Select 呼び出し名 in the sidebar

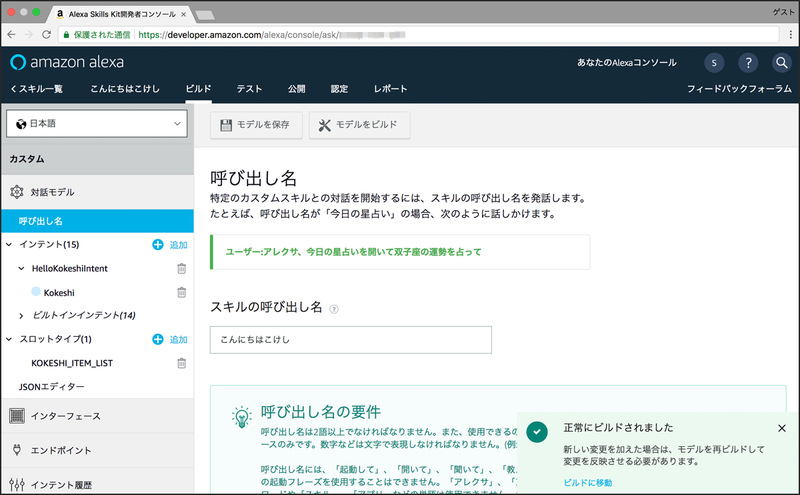(97, 221)
